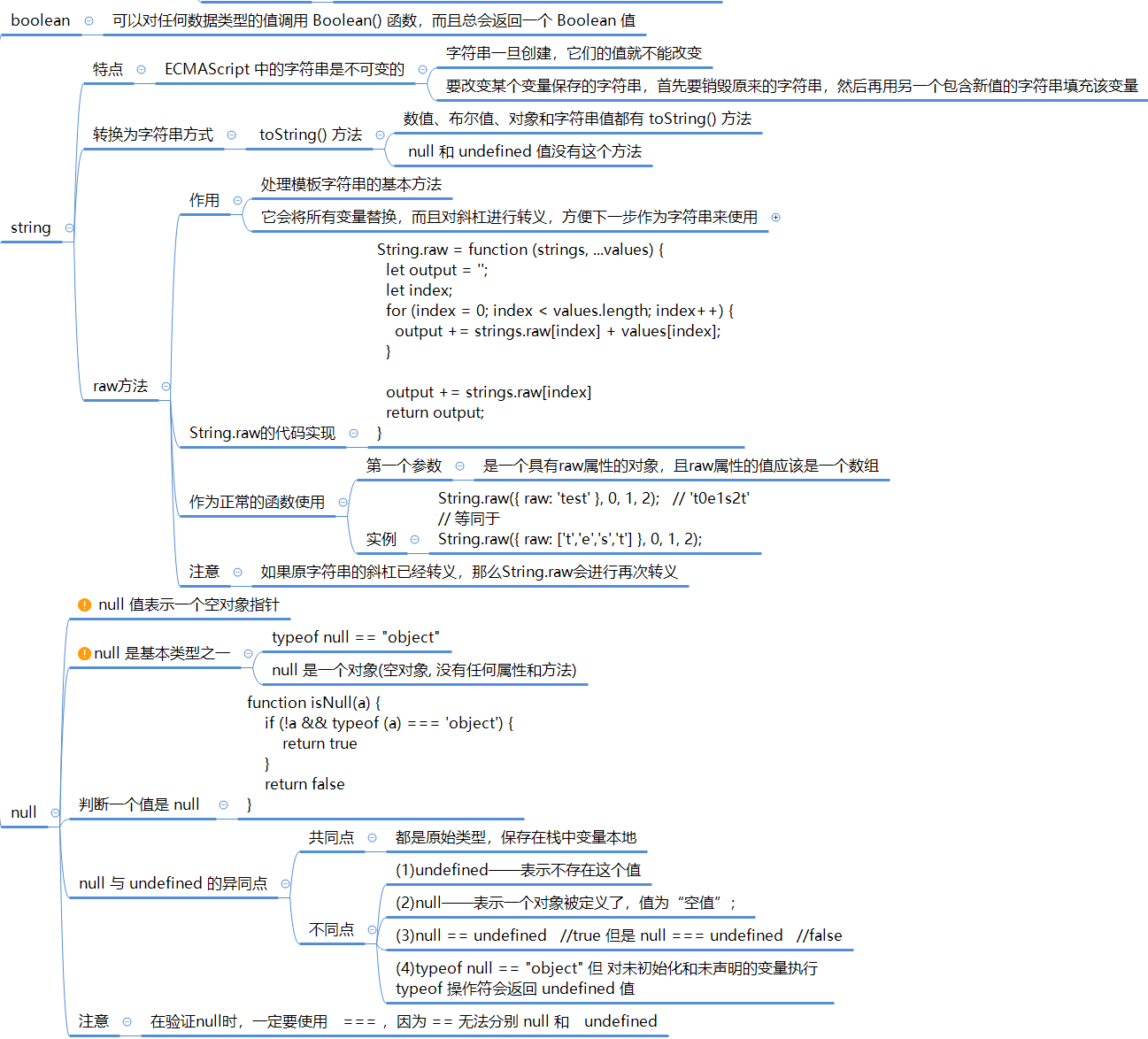Select String.raw function code block
Image resolution: width=1148 pixels, height=1039 pixels.
pyautogui.click(x=555, y=342)
